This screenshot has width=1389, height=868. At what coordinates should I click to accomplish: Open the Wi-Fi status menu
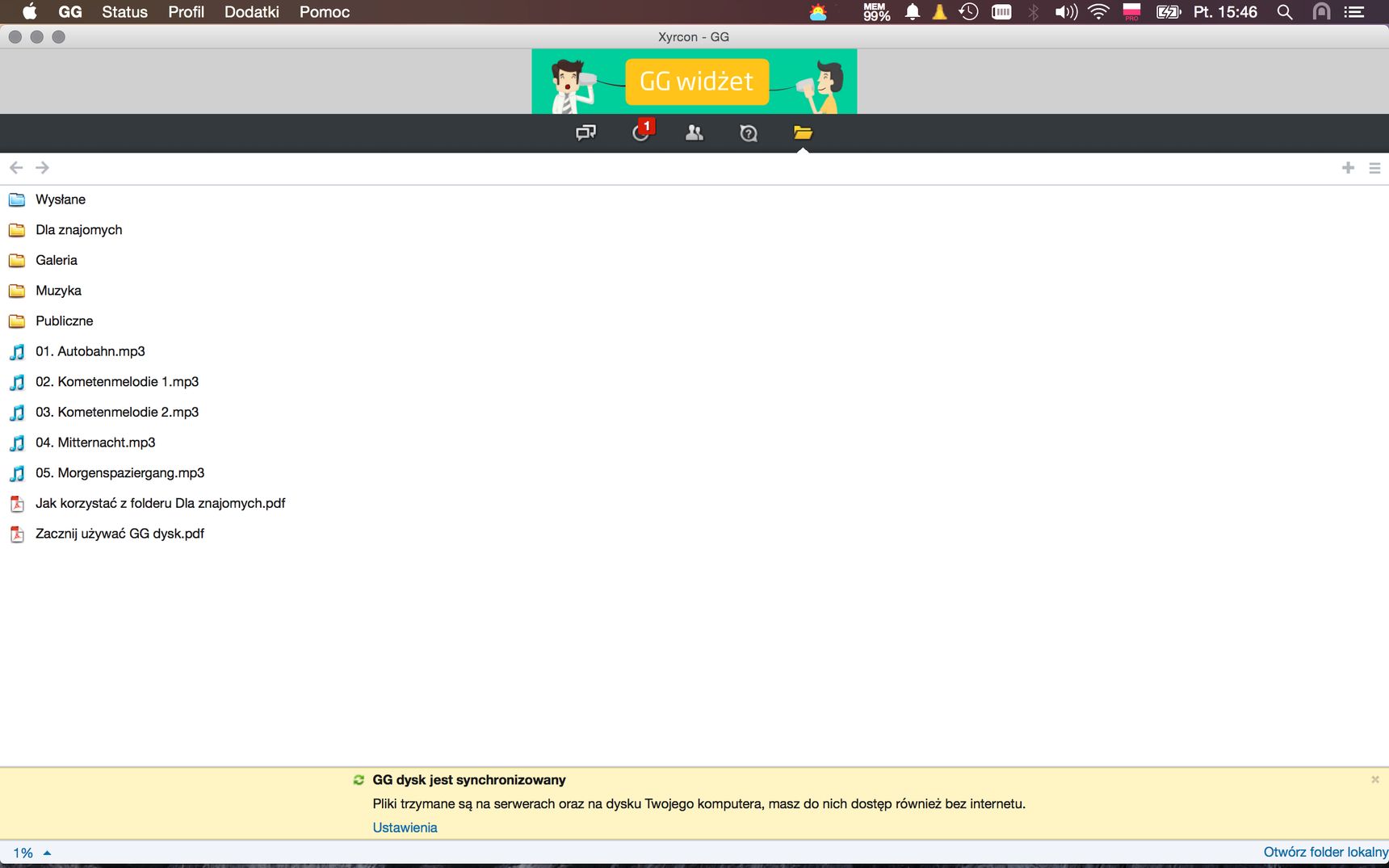(1098, 11)
